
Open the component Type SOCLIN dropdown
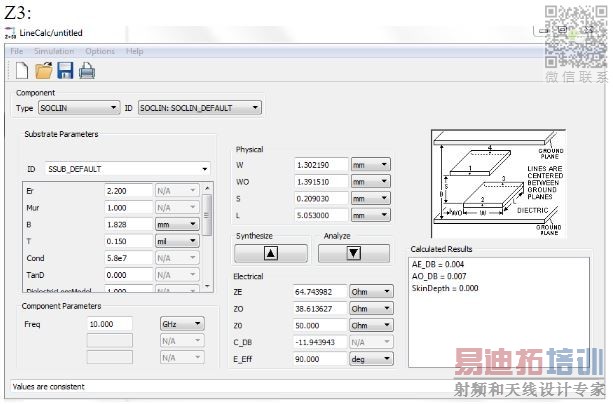79,108
